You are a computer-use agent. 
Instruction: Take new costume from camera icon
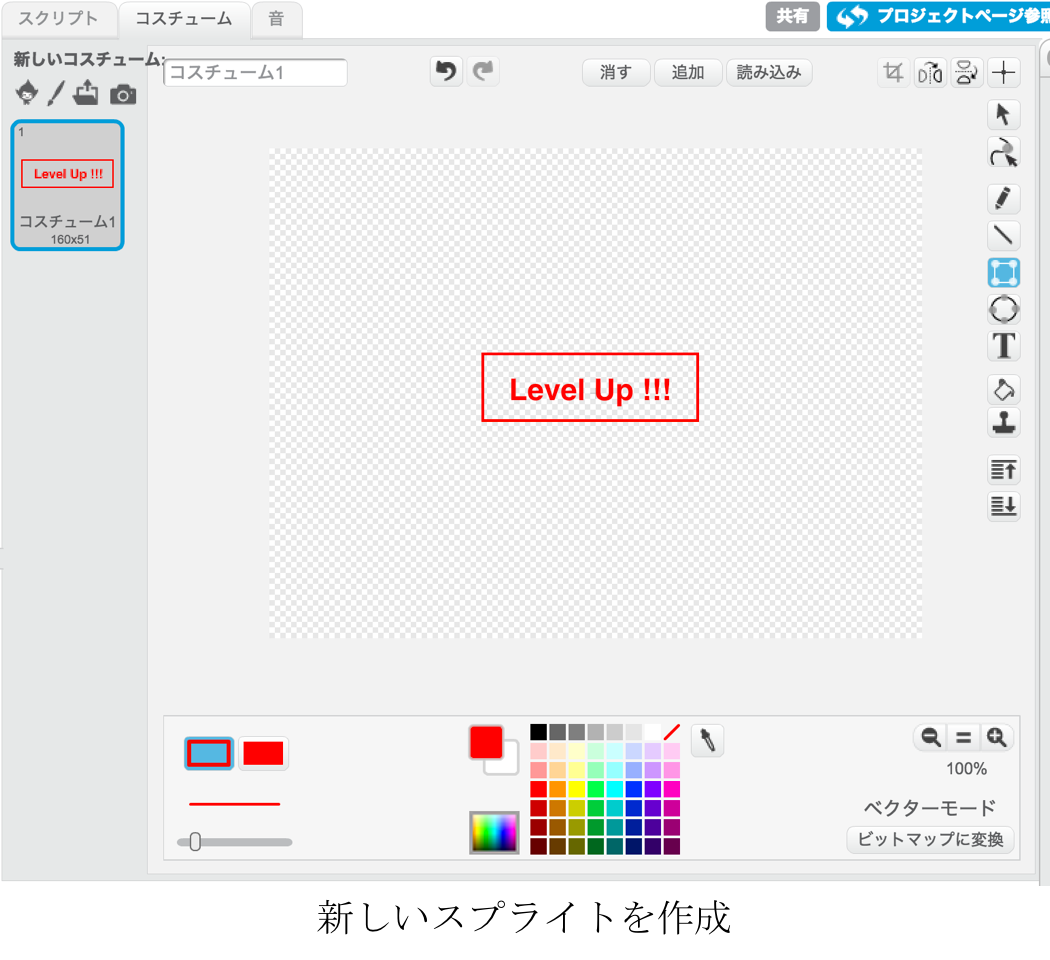coord(123,94)
